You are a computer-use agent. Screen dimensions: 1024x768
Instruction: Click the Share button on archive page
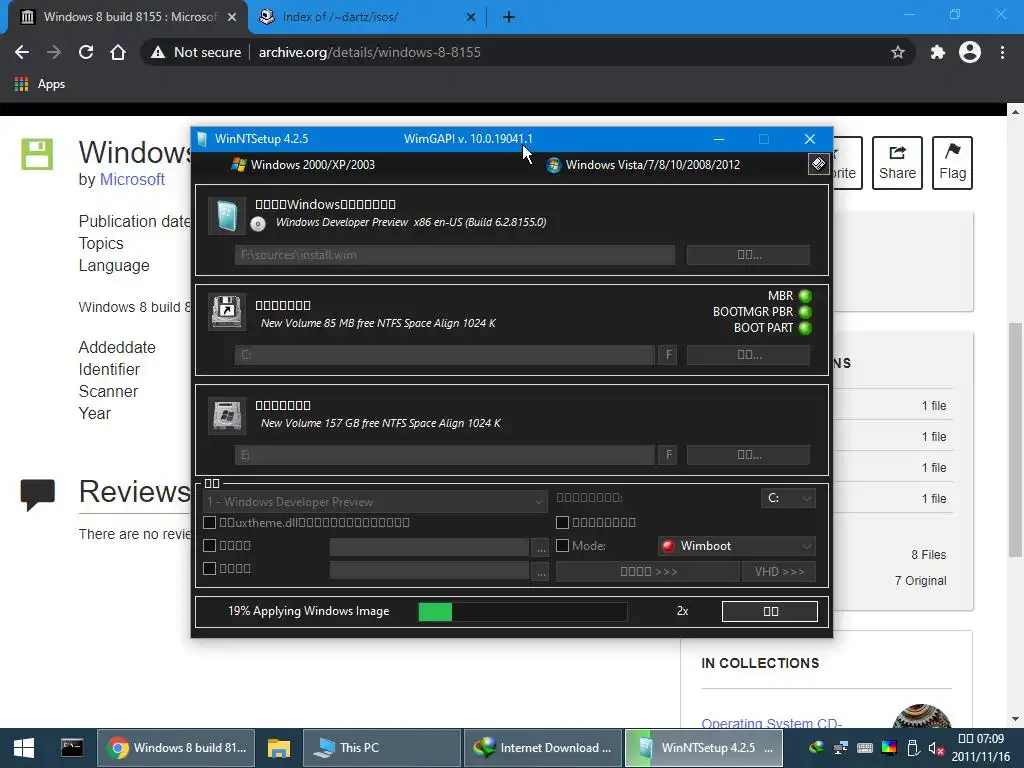click(x=897, y=163)
